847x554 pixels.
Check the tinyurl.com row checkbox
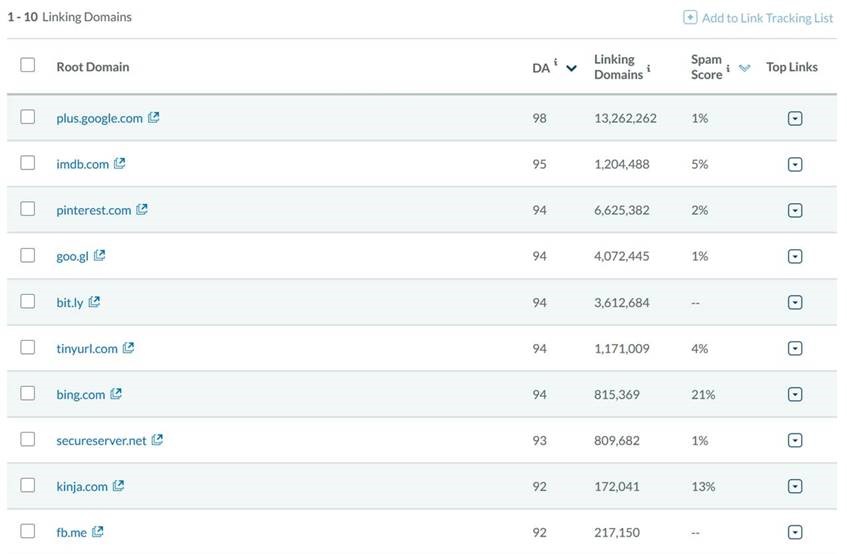28,347
